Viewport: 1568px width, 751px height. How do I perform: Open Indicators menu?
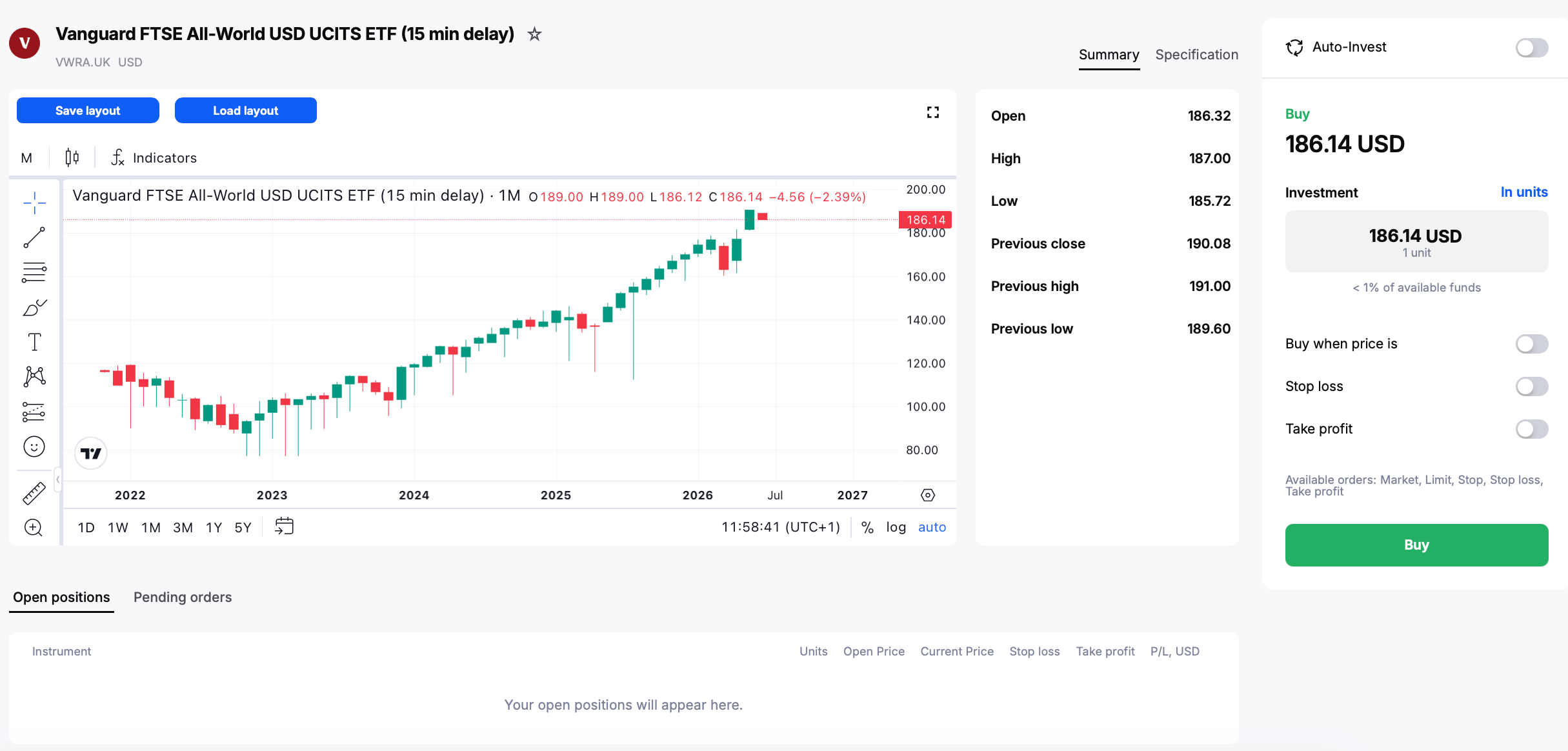click(154, 157)
